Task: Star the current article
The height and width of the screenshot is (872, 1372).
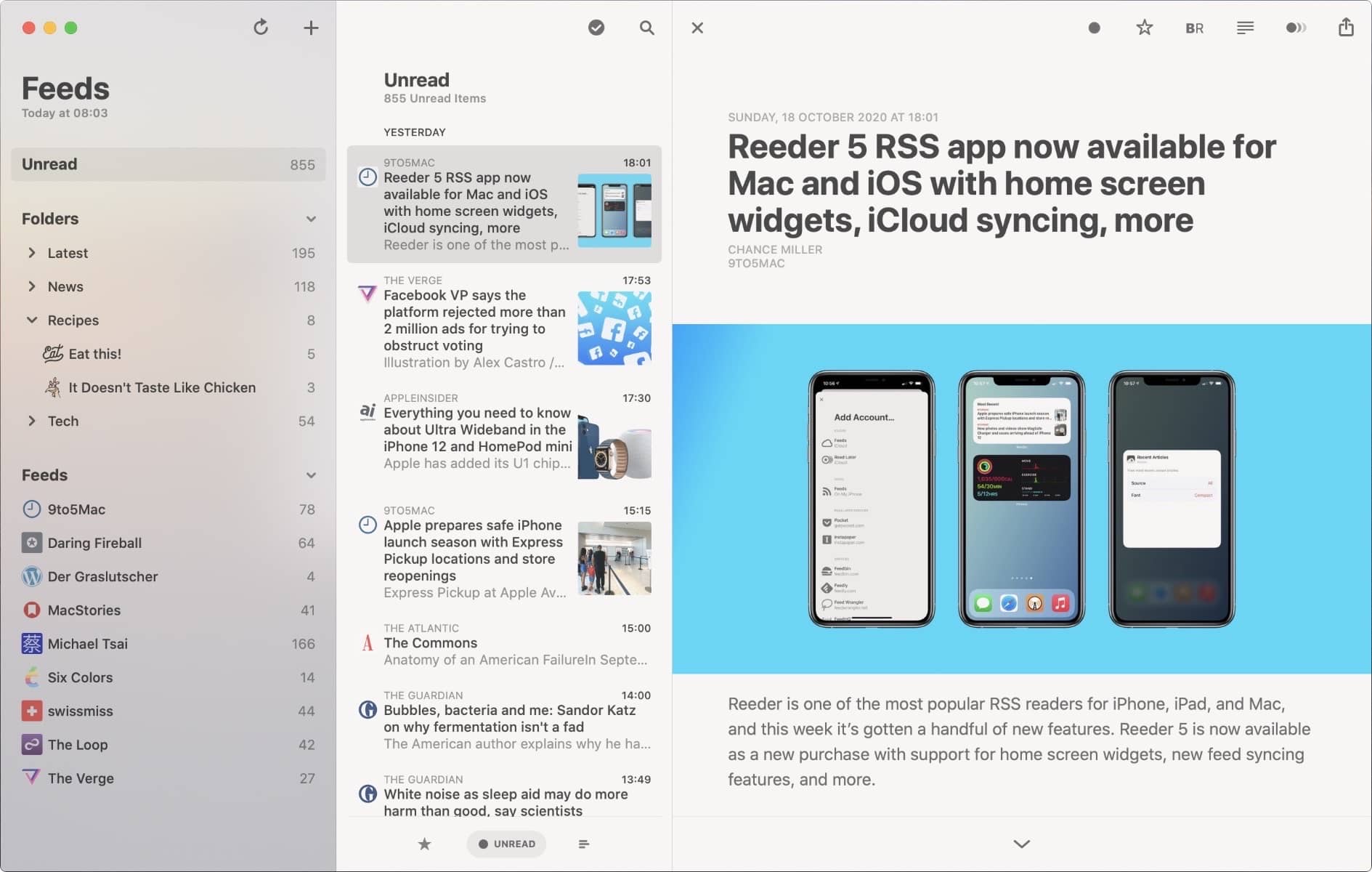Action: point(1145,28)
